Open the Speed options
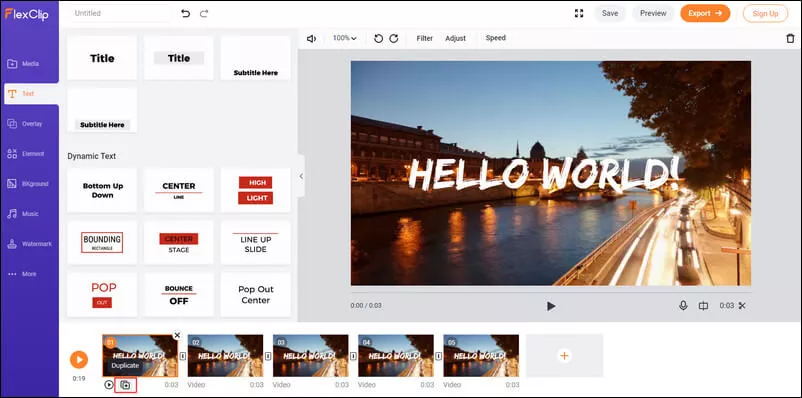This screenshot has height=398, width=802. pos(496,38)
